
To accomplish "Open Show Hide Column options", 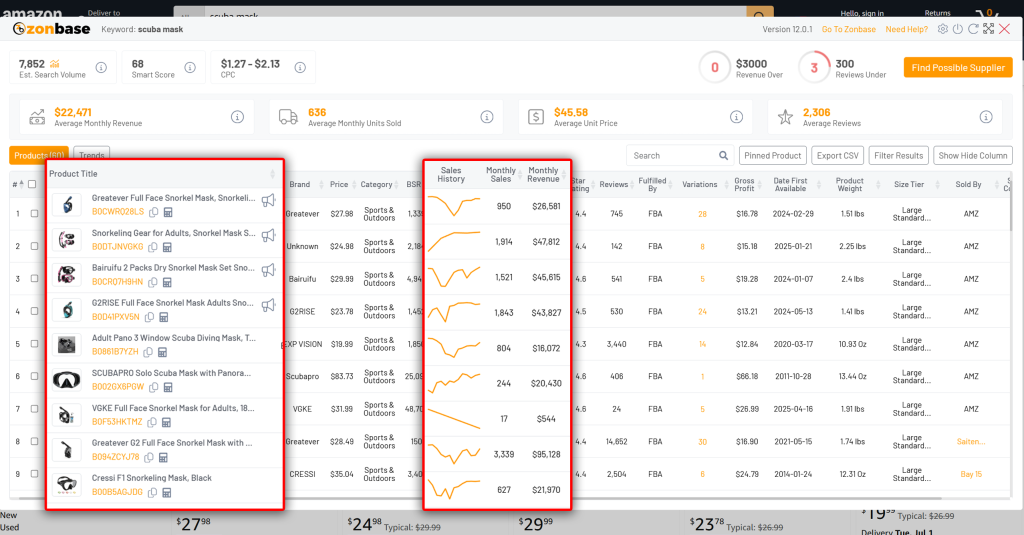I will [973, 155].
